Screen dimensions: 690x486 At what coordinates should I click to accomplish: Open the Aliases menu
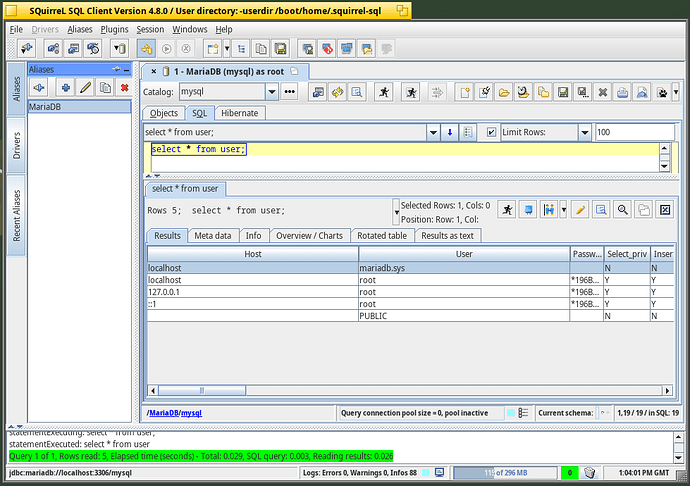point(80,29)
